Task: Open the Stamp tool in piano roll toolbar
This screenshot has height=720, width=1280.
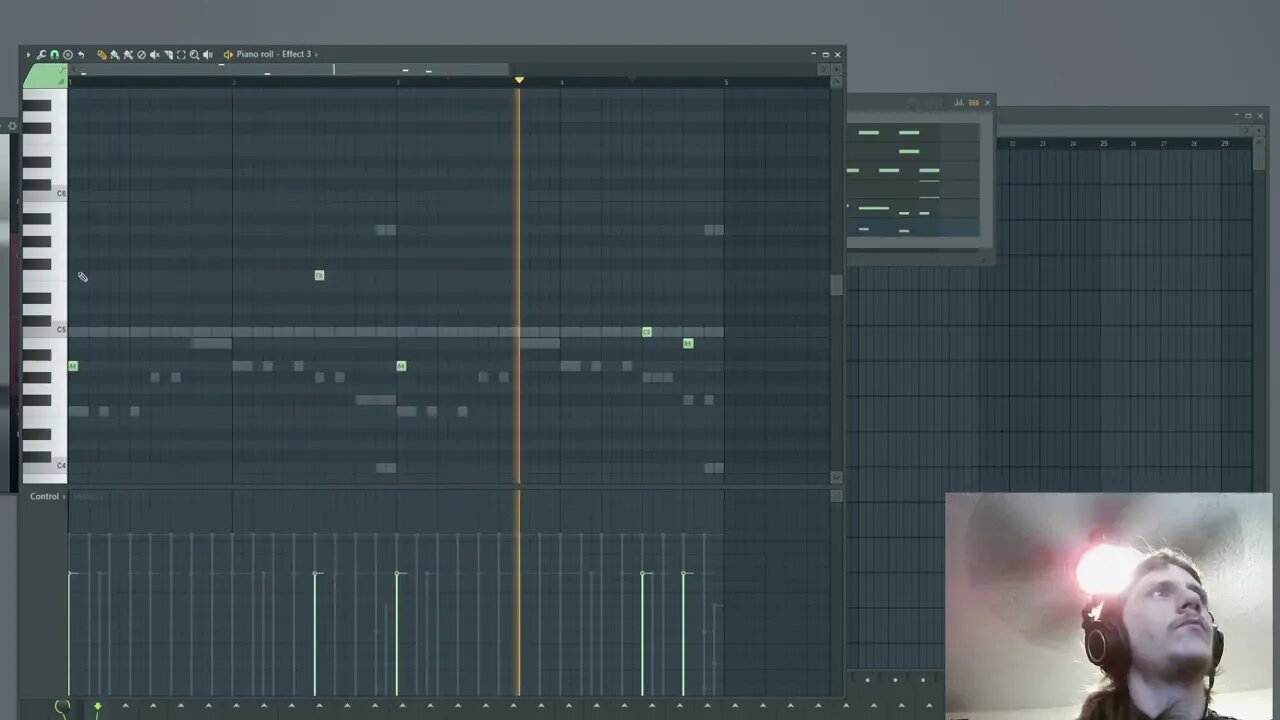Action: 67,54
